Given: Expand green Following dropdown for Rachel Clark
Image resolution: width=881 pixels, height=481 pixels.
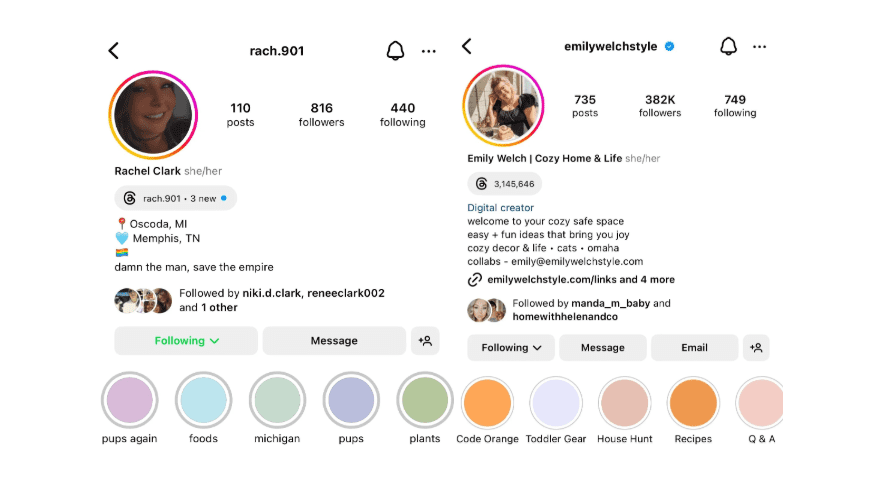Looking at the screenshot, I should click(186, 341).
